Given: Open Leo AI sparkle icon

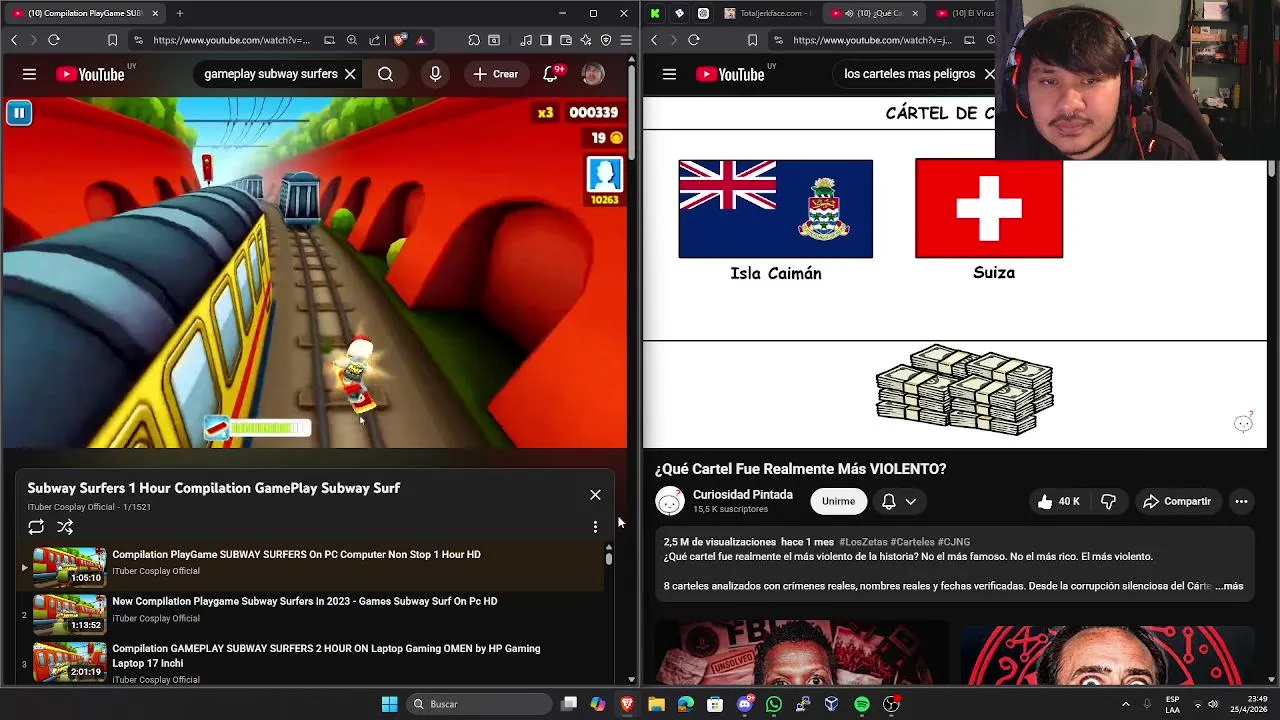Looking at the screenshot, I should [586, 40].
